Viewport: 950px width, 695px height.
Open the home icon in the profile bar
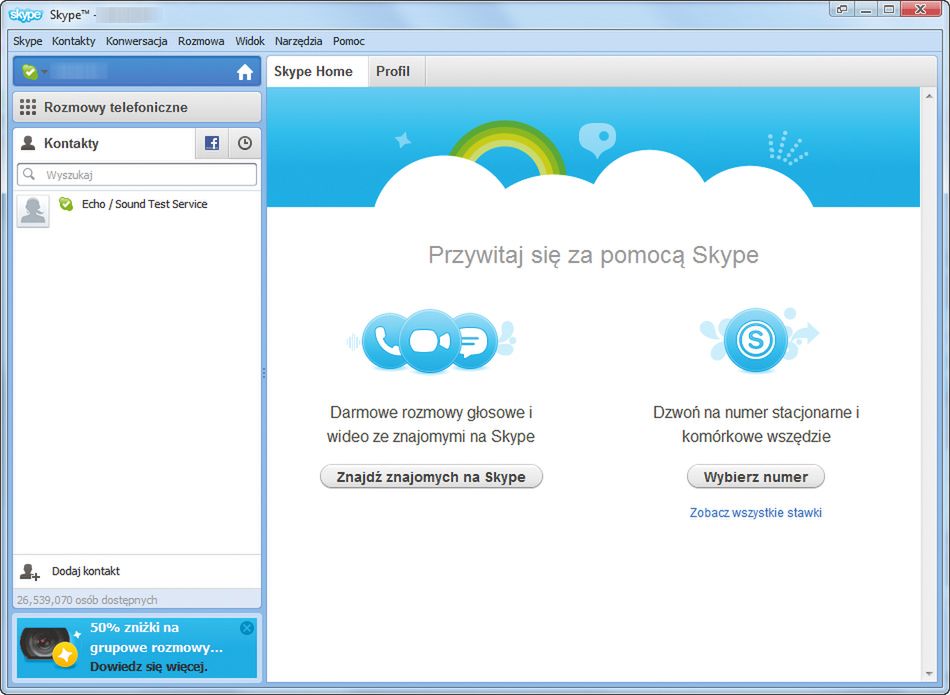coord(245,72)
